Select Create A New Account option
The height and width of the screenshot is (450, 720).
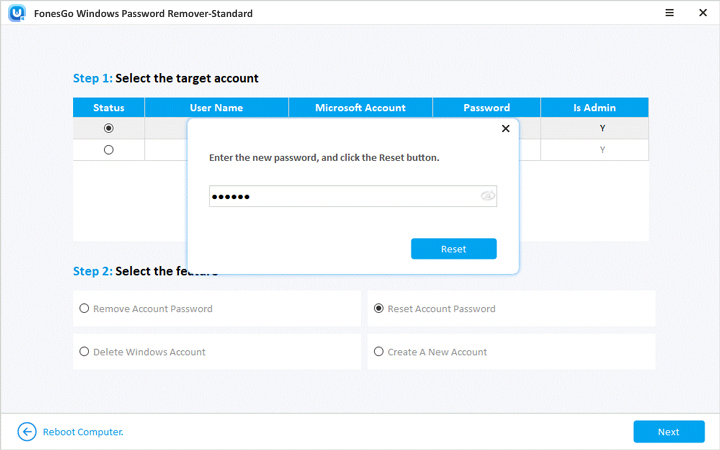click(x=379, y=352)
